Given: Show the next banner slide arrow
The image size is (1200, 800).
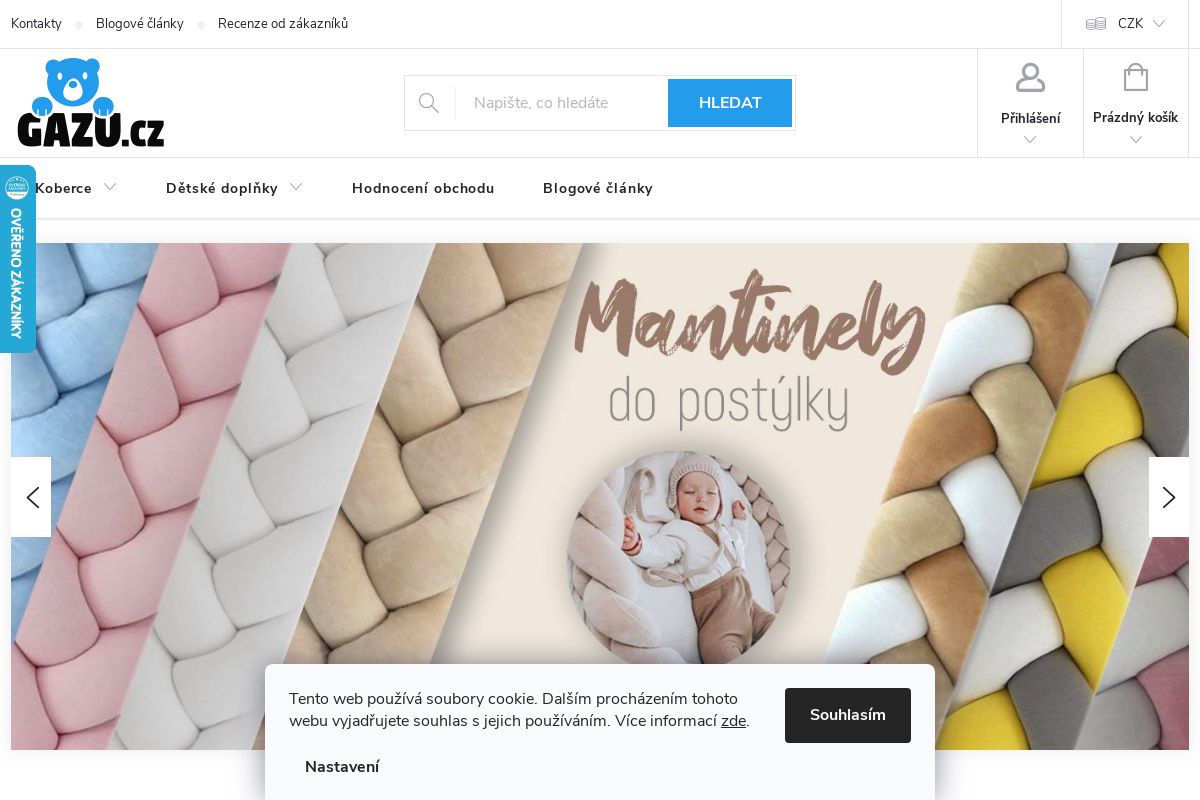Looking at the screenshot, I should pyautogui.click(x=1169, y=497).
